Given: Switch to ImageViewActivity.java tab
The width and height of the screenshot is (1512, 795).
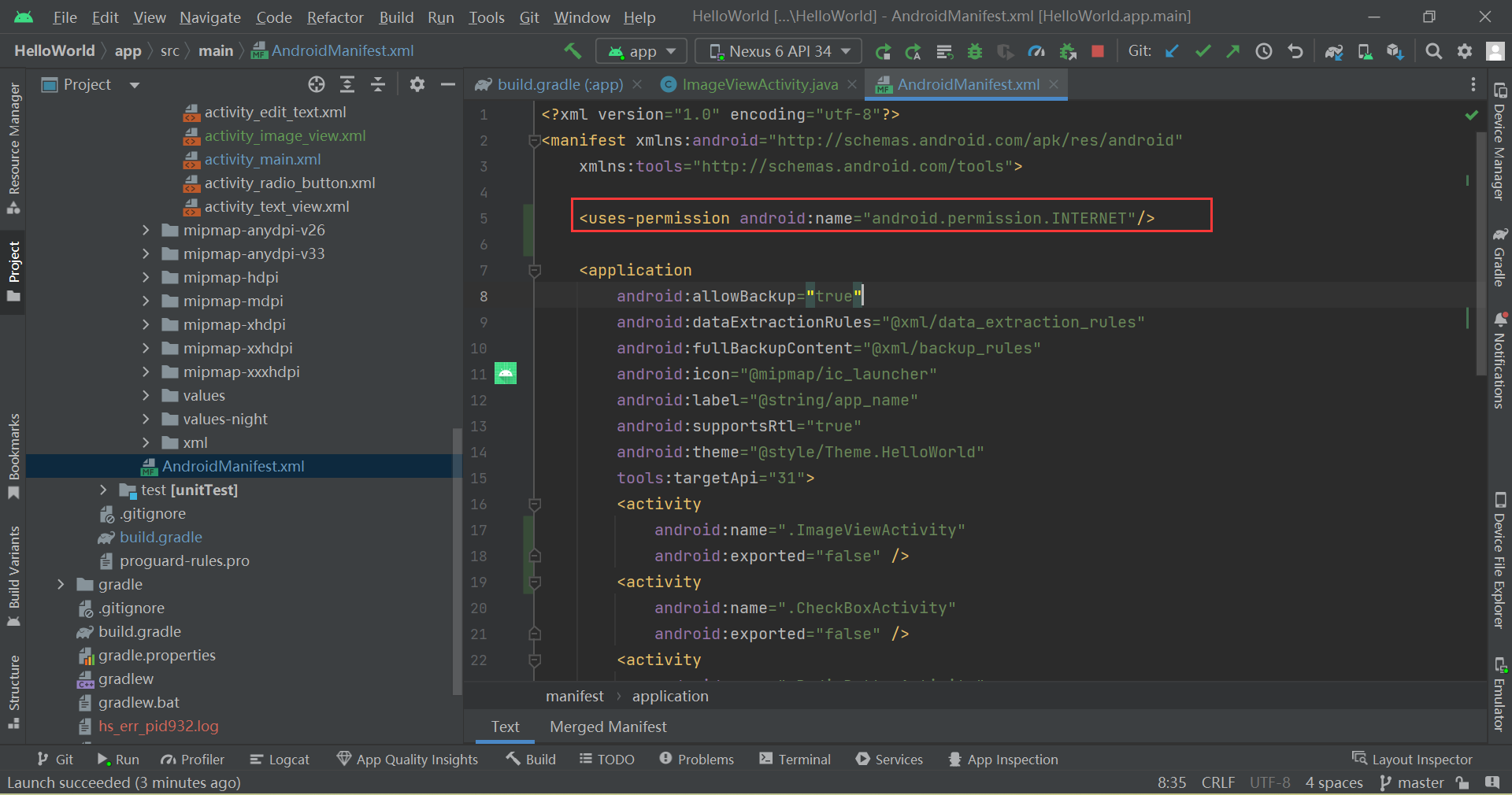Looking at the screenshot, I should coord(760,84).
